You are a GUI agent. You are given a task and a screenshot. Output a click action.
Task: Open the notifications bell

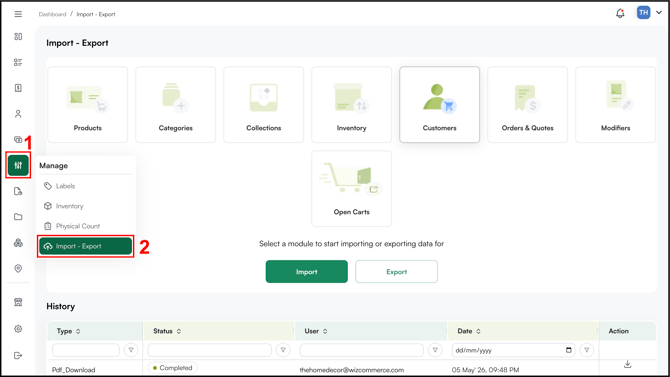point(620,13)
